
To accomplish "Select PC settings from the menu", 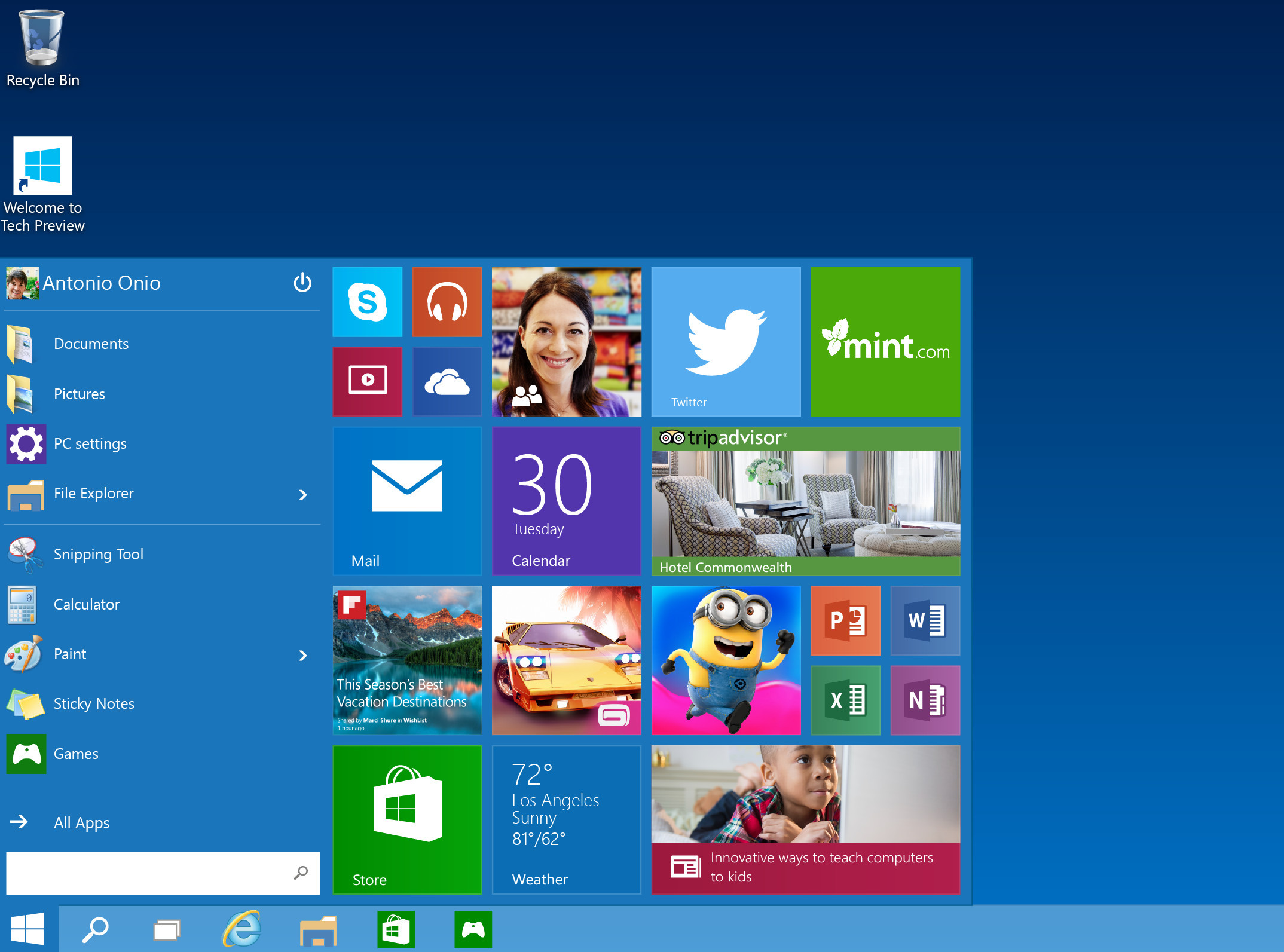I will pos(90,443).
